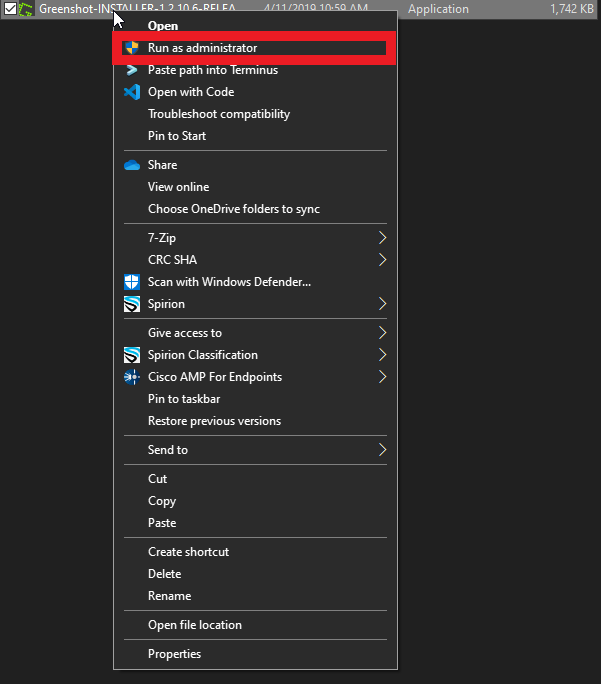The width and height of the screenshot is (601, 684).
Task: Select Run as administrator
Action: [254, 48]
